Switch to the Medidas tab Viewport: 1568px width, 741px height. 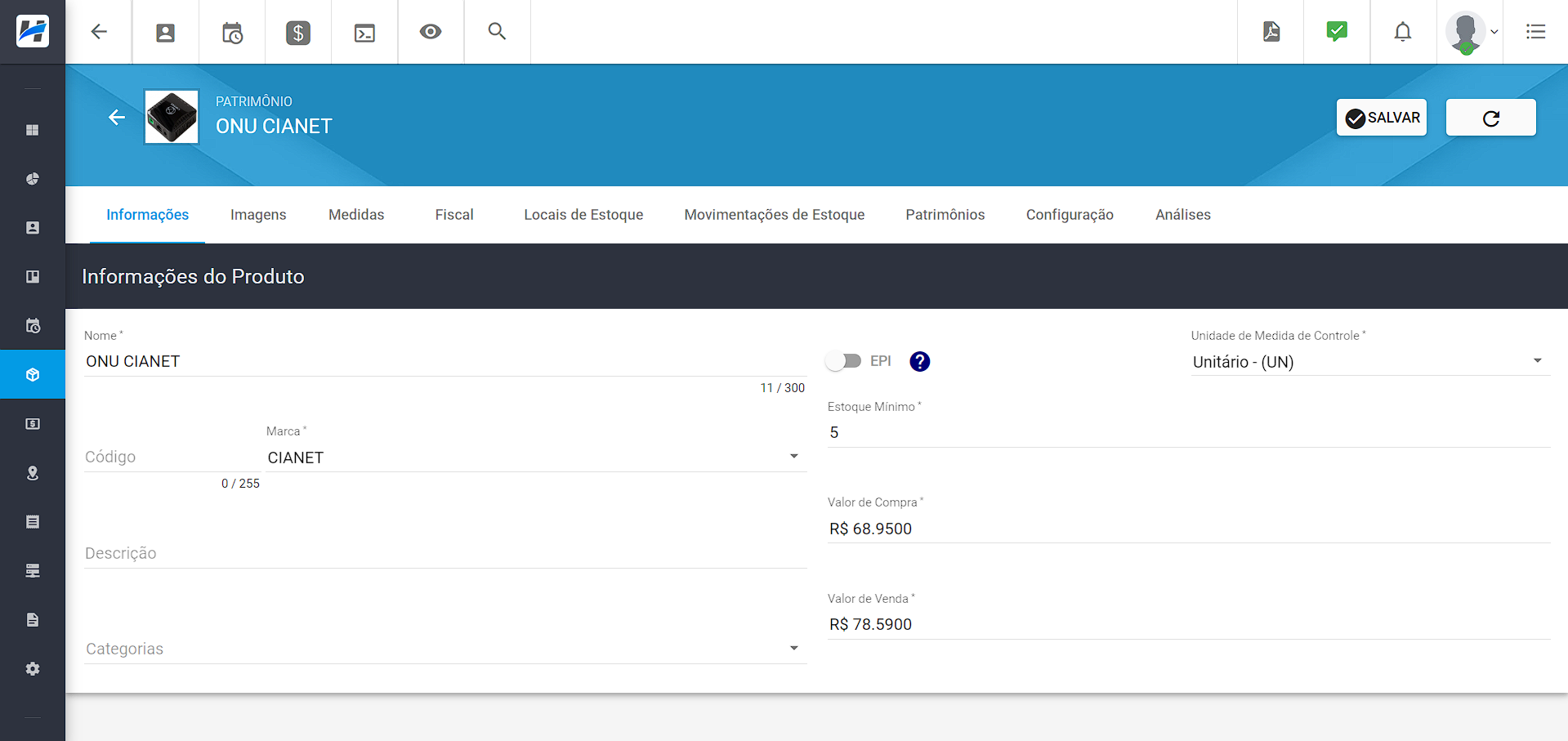356,215
